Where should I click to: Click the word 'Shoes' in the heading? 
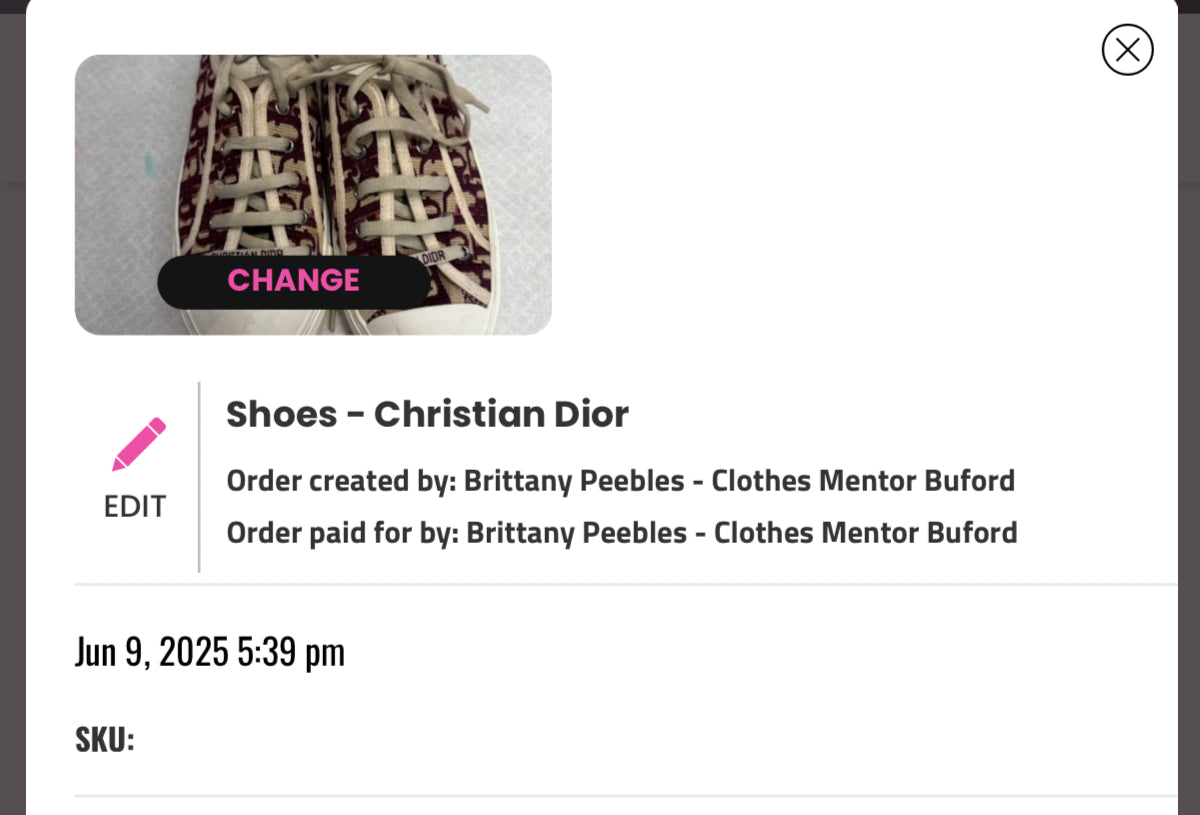(x=281, y=414)
